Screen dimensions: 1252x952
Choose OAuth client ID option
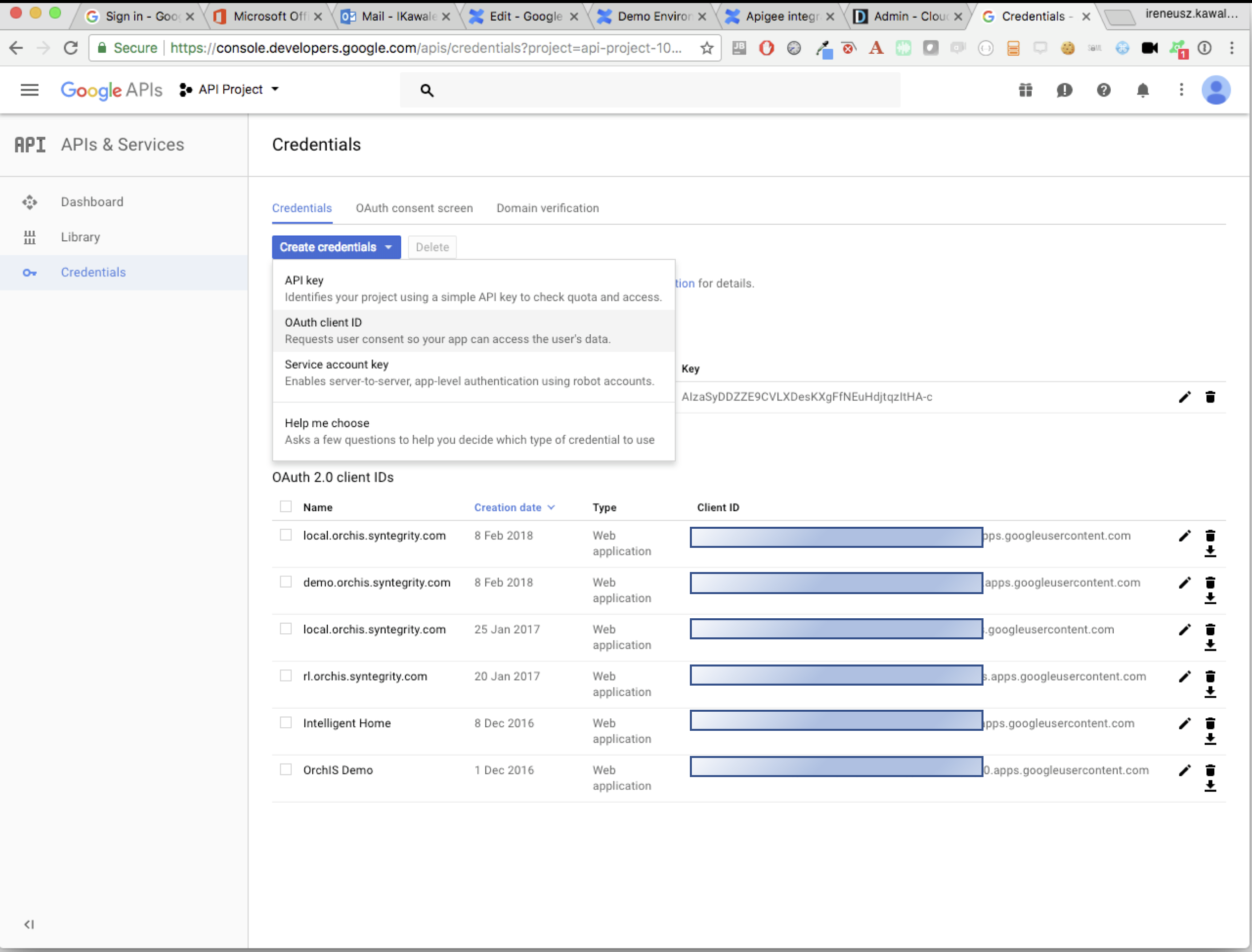coord(473,330)
